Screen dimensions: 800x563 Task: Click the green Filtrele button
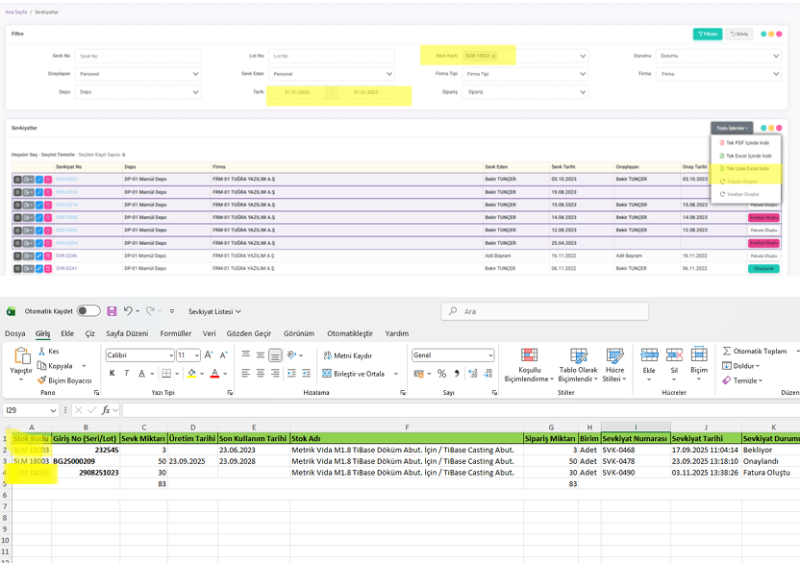tap(707, 33)
